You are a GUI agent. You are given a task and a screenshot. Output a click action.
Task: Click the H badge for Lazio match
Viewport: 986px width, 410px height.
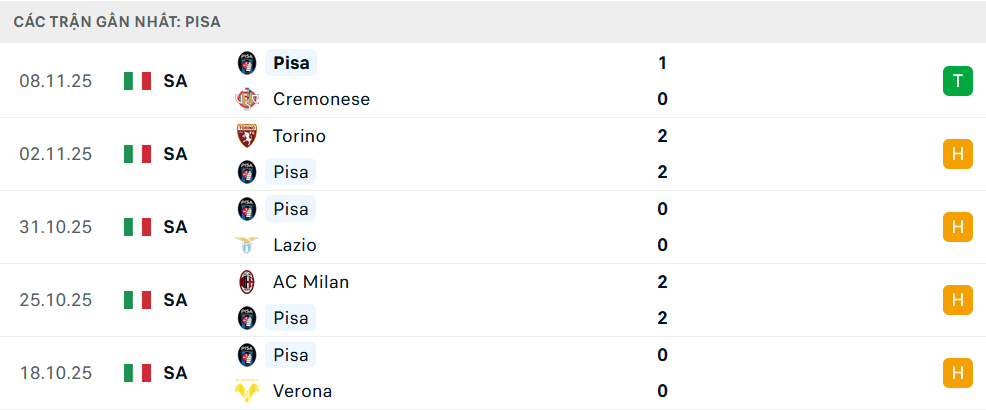(957, 227)
